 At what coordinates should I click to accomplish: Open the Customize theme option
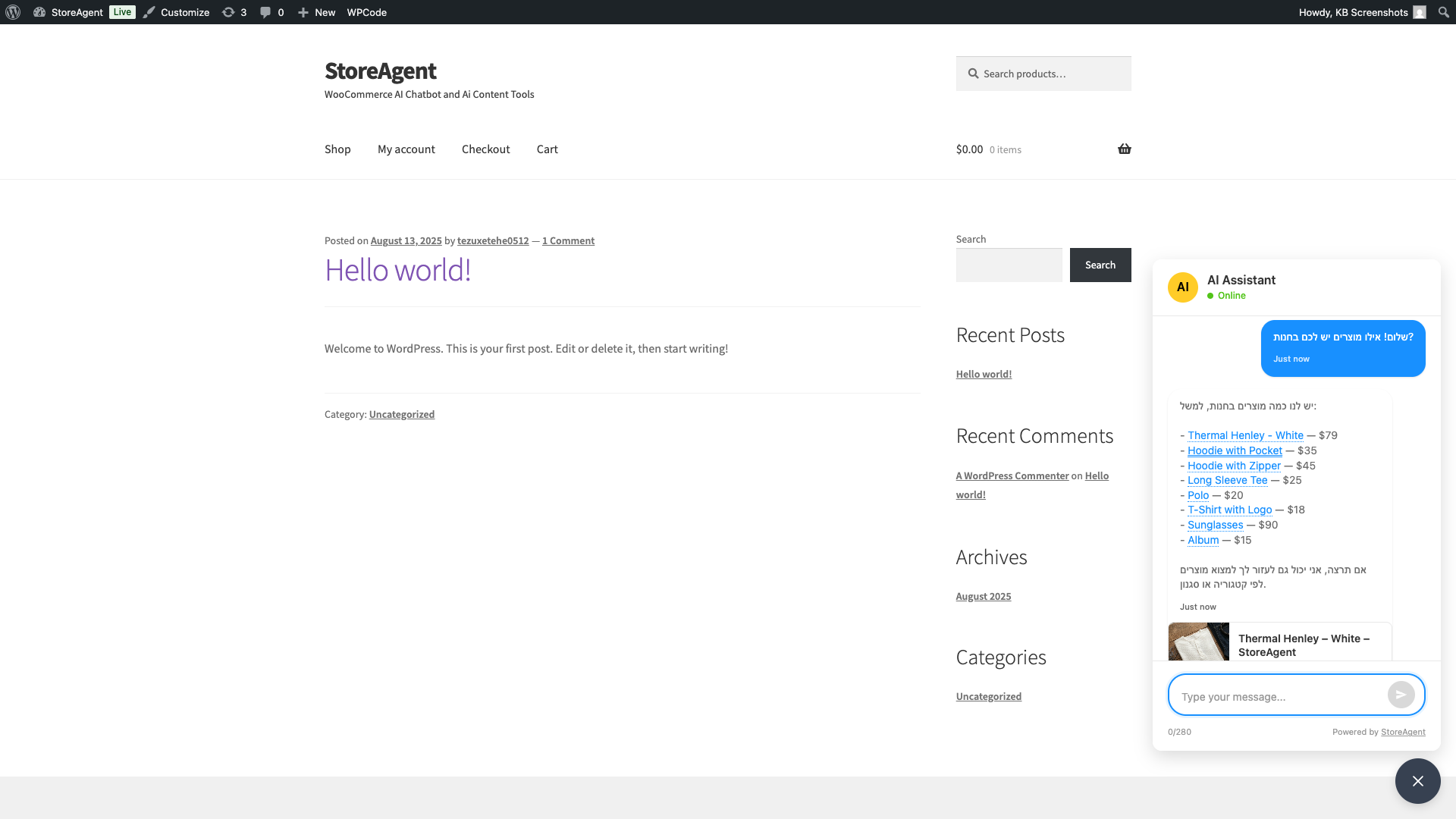click(x=177, y=12)
